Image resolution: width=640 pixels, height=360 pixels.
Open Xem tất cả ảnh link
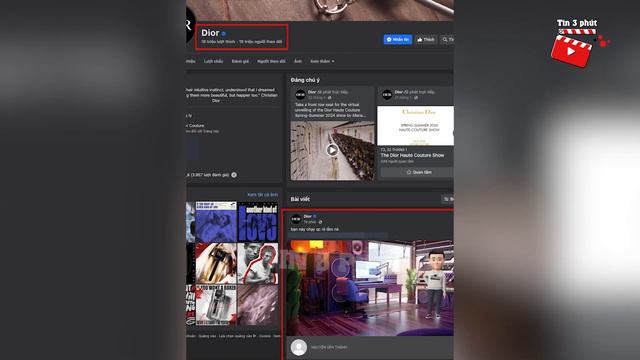[x=262, y=195]
